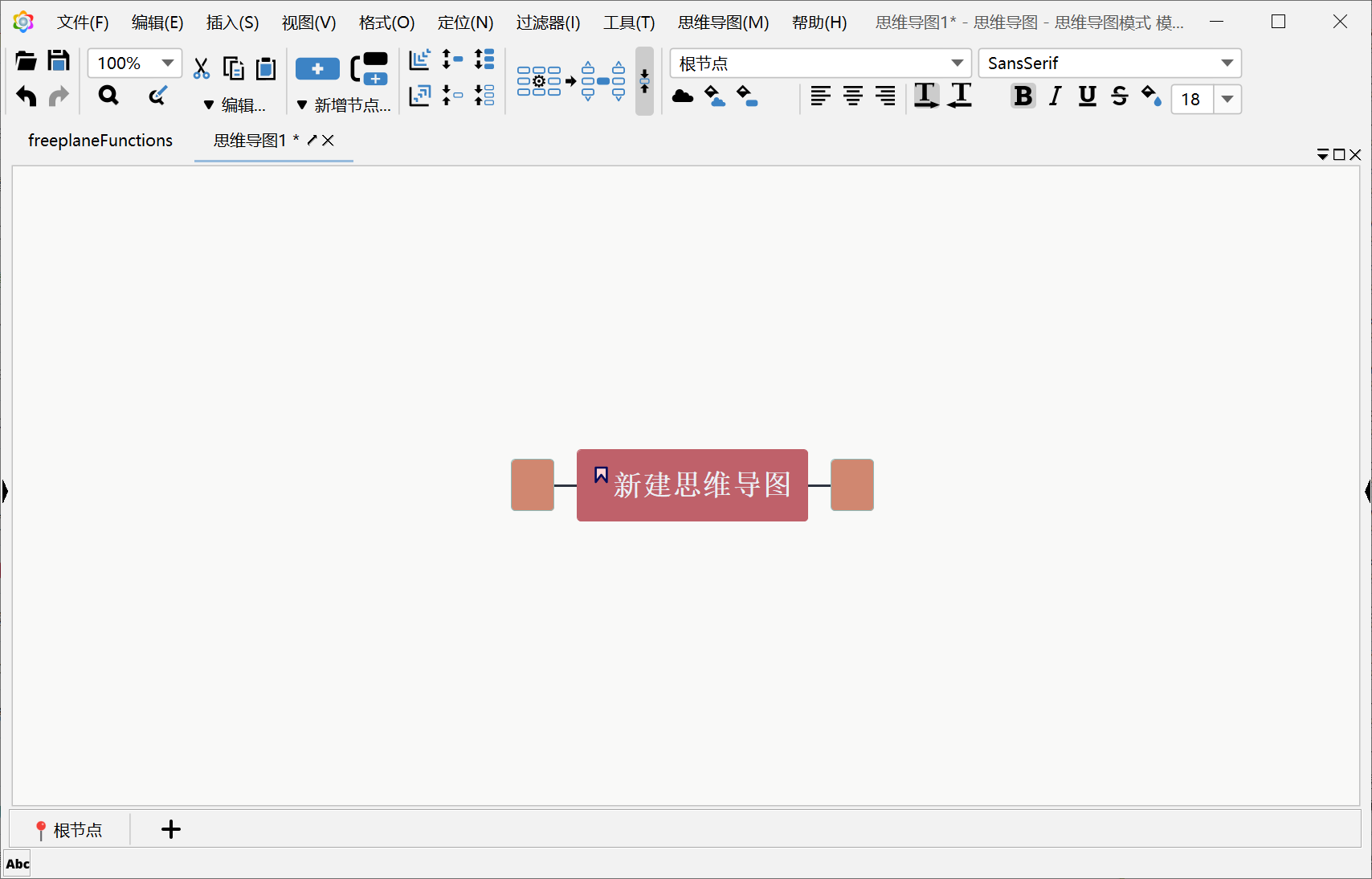Save the map with the floppy disk icon
Screen dimensions: 1372x879
(x=59, y=61)
